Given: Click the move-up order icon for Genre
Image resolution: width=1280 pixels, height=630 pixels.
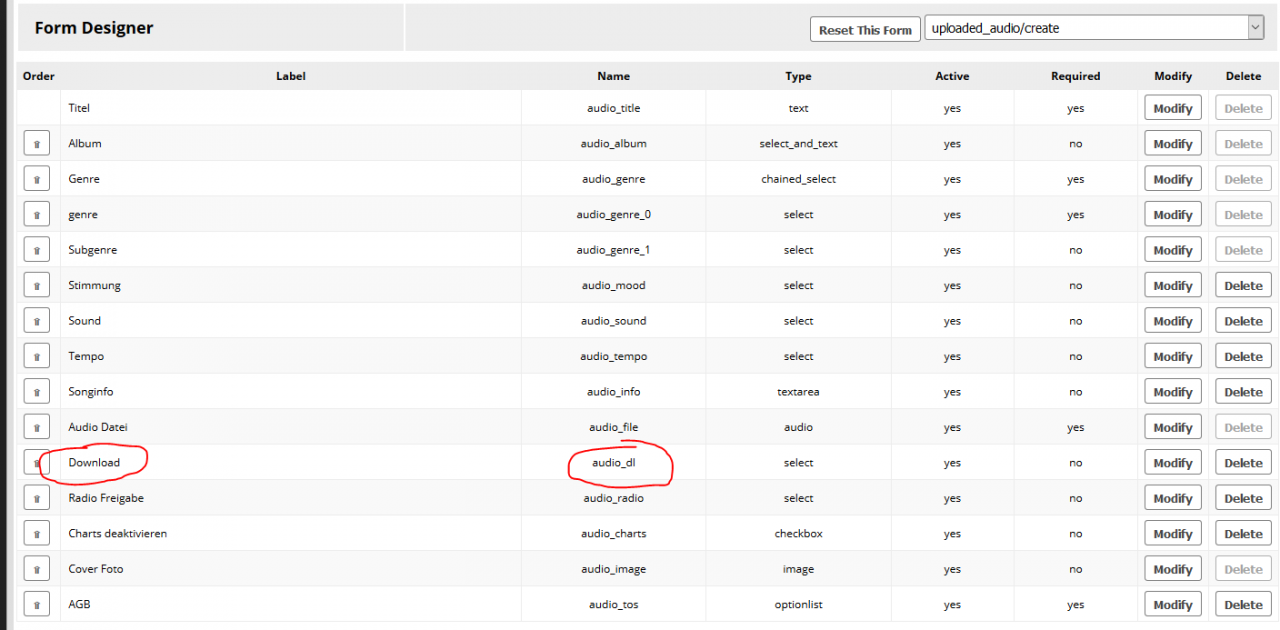Looking at the screenshot, I should (37, 180).
